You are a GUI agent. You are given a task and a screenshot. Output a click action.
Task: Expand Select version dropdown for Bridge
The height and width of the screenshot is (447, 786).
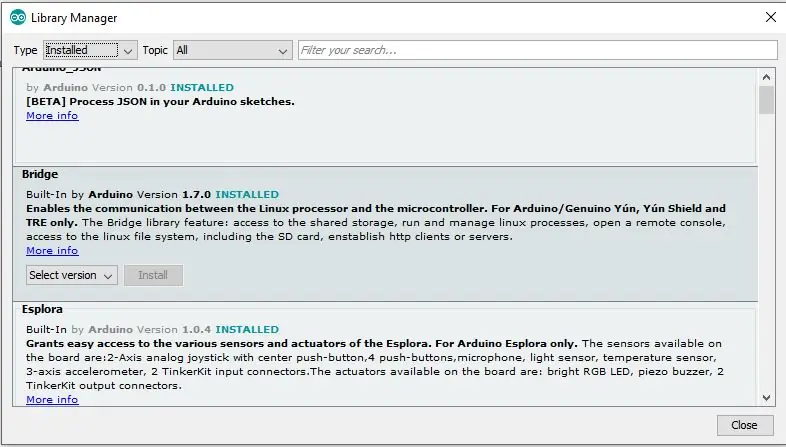(x=72, y=275)
